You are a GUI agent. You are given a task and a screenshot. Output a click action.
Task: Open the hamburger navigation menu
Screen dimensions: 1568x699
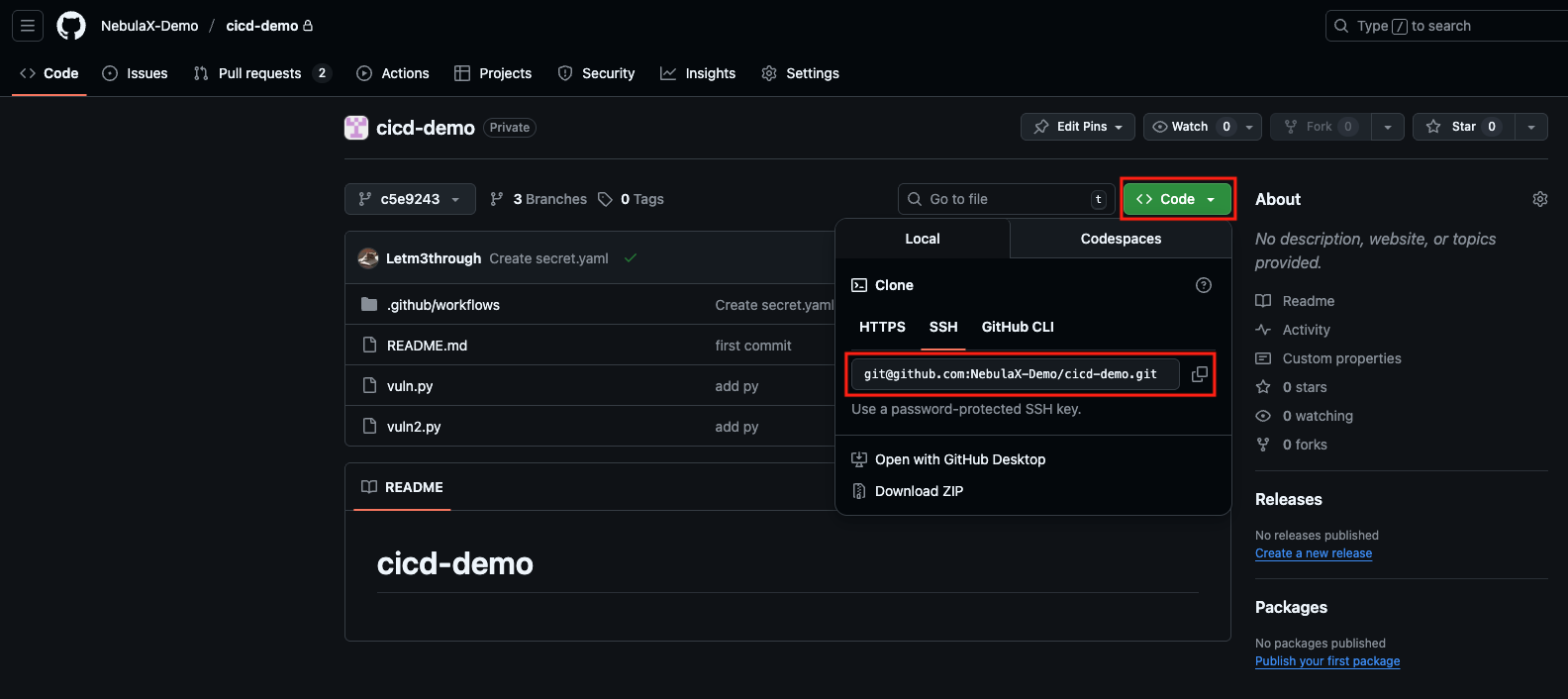click(28, 26)
